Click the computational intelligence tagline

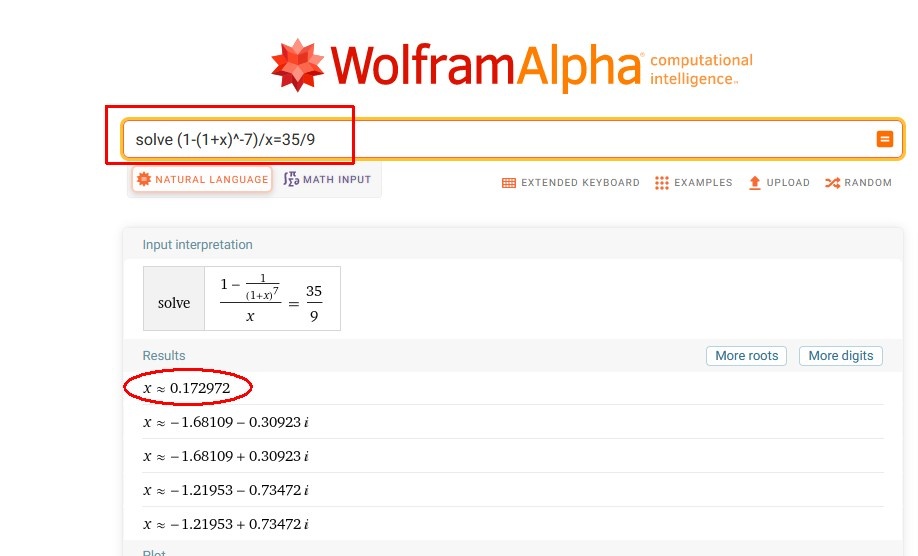click(x=700, y=69)
